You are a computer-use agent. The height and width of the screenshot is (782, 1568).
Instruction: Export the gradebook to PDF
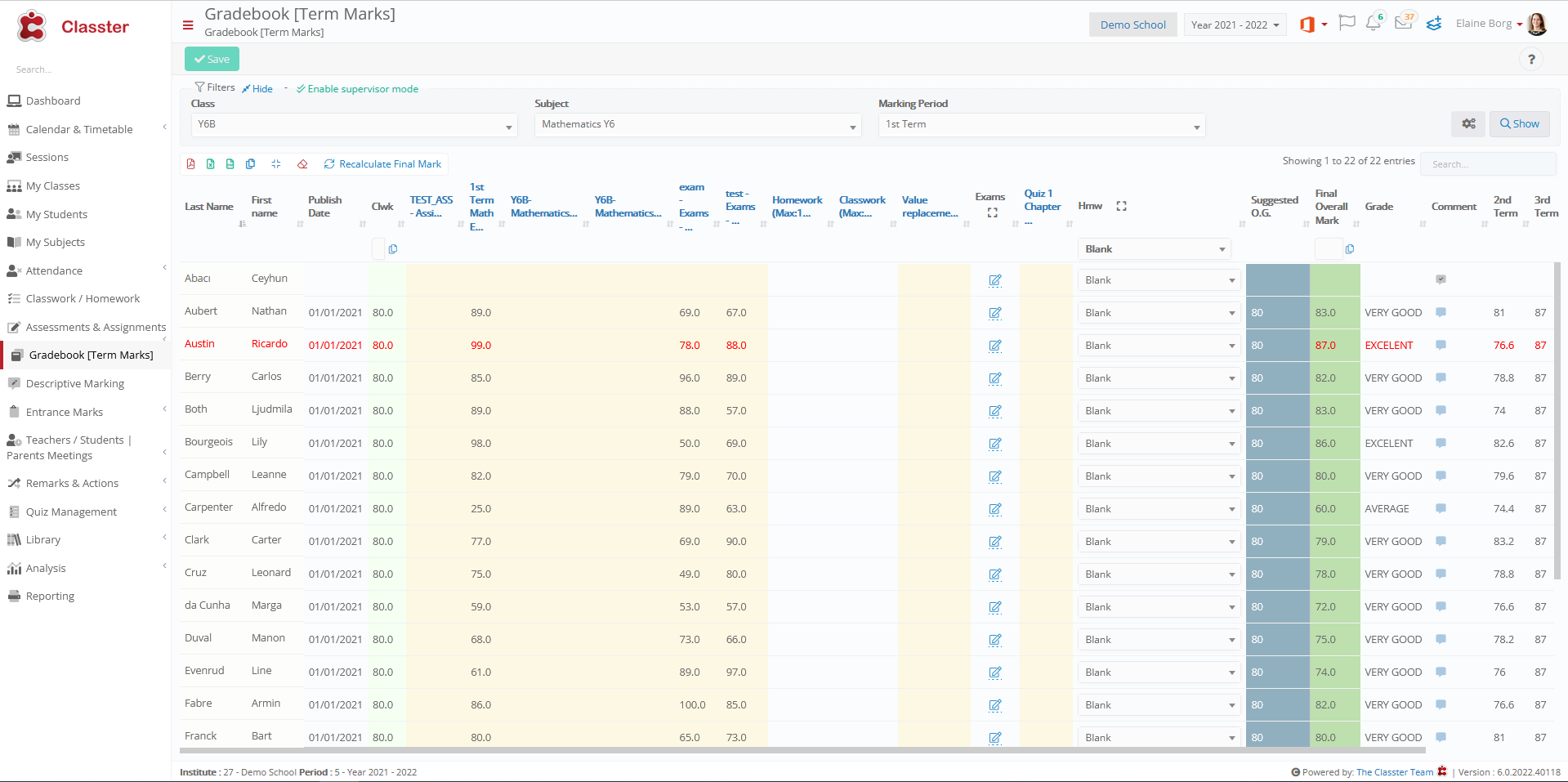(x=190, y=164)
